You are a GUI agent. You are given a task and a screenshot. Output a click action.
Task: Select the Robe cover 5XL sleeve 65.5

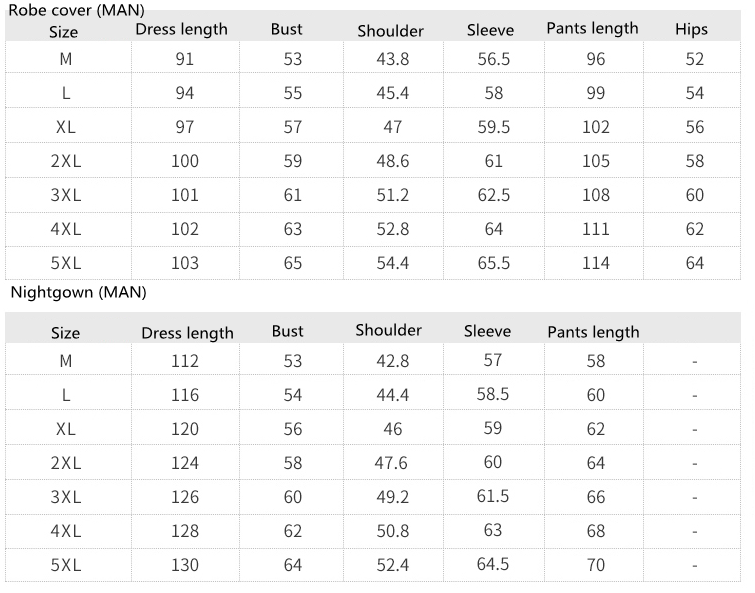(493, 263)
